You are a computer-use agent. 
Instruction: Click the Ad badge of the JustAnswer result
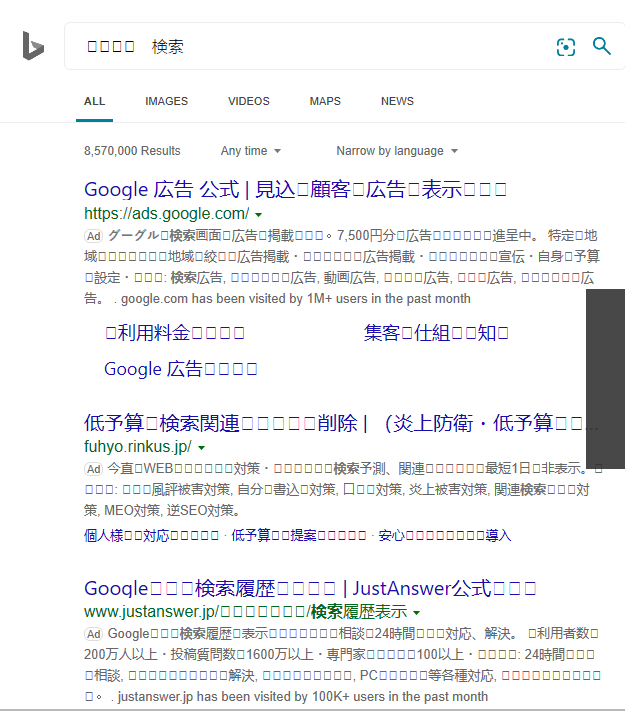click(x=93, y=634)
